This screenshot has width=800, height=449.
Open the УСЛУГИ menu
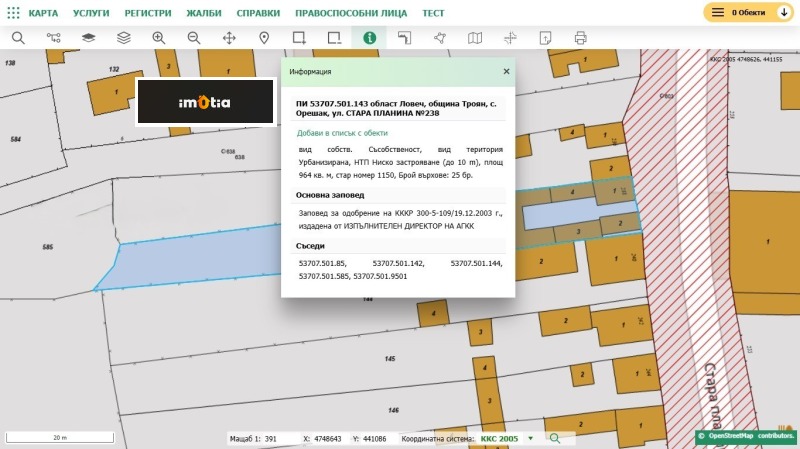coord(90,13)
